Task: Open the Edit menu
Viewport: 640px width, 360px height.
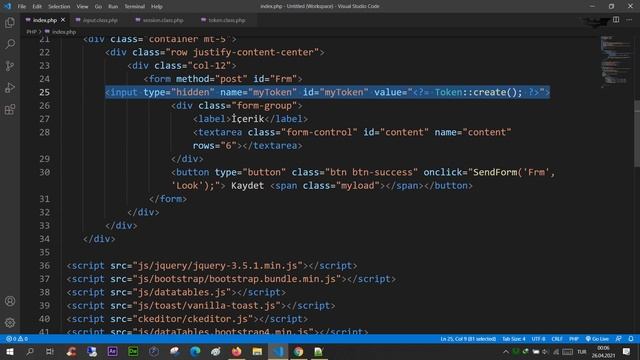Action: [37, 7]
